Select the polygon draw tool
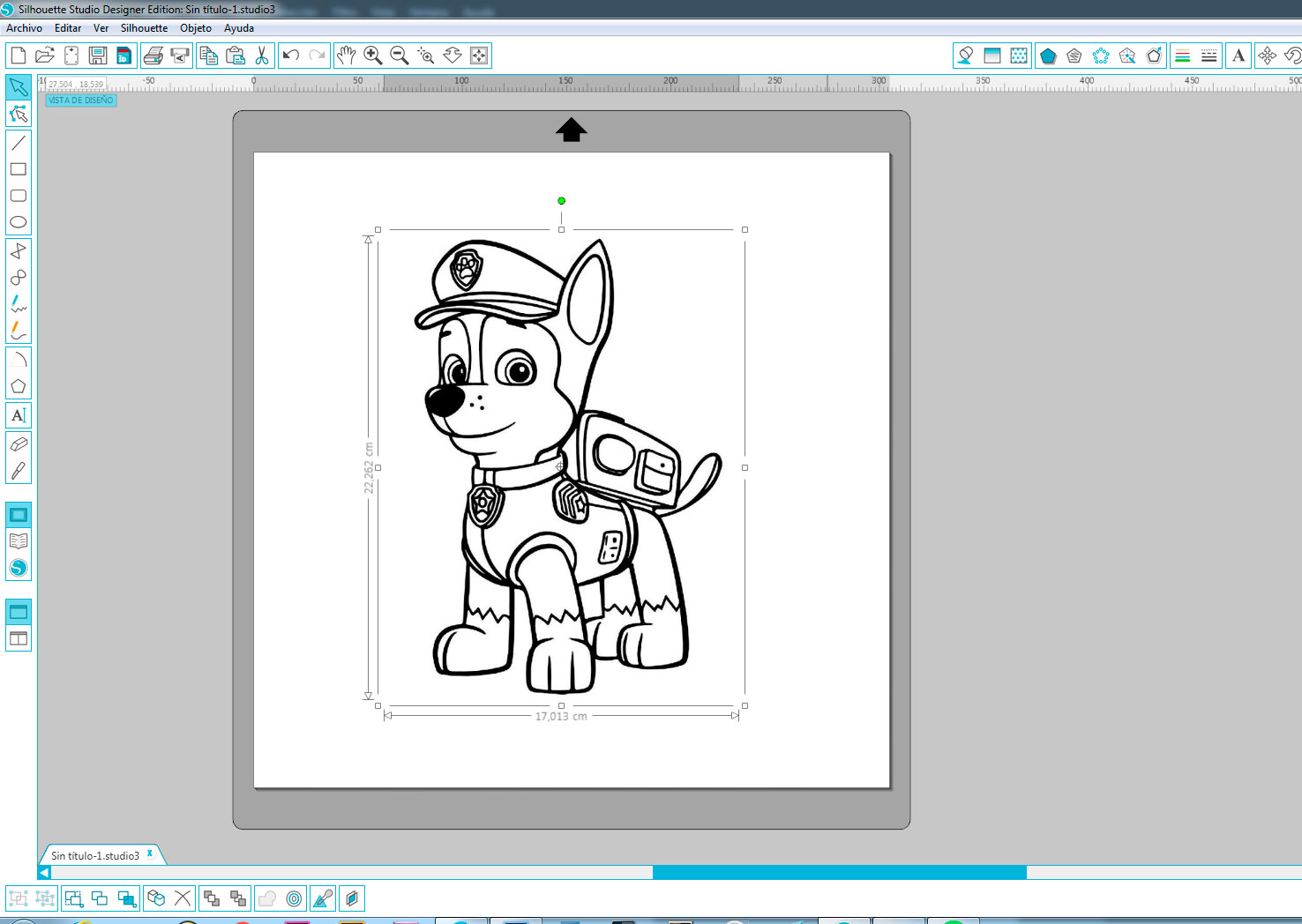This screenshot has height=924, width=1302. point(19,251)
